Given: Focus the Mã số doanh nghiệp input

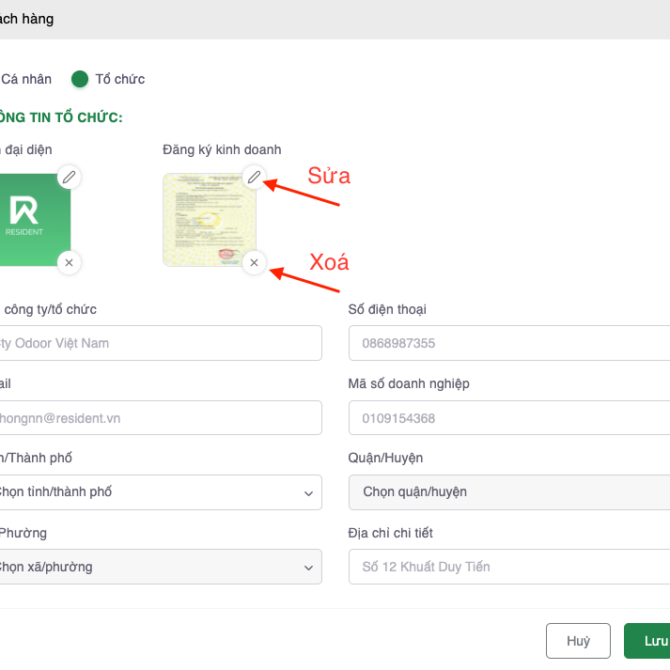Looking at the screenshot, I should 508,418.
